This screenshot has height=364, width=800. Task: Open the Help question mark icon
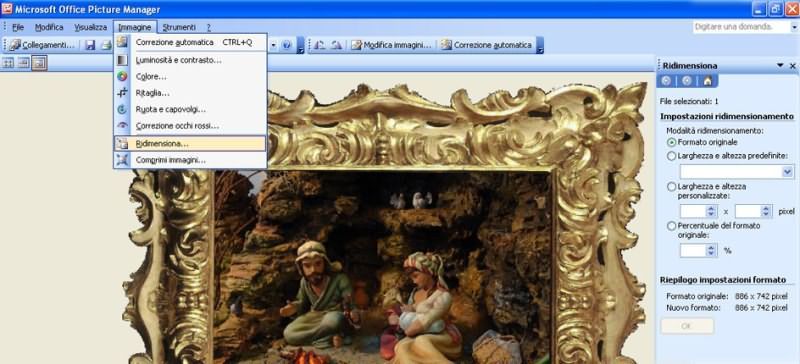coord(286,45)
